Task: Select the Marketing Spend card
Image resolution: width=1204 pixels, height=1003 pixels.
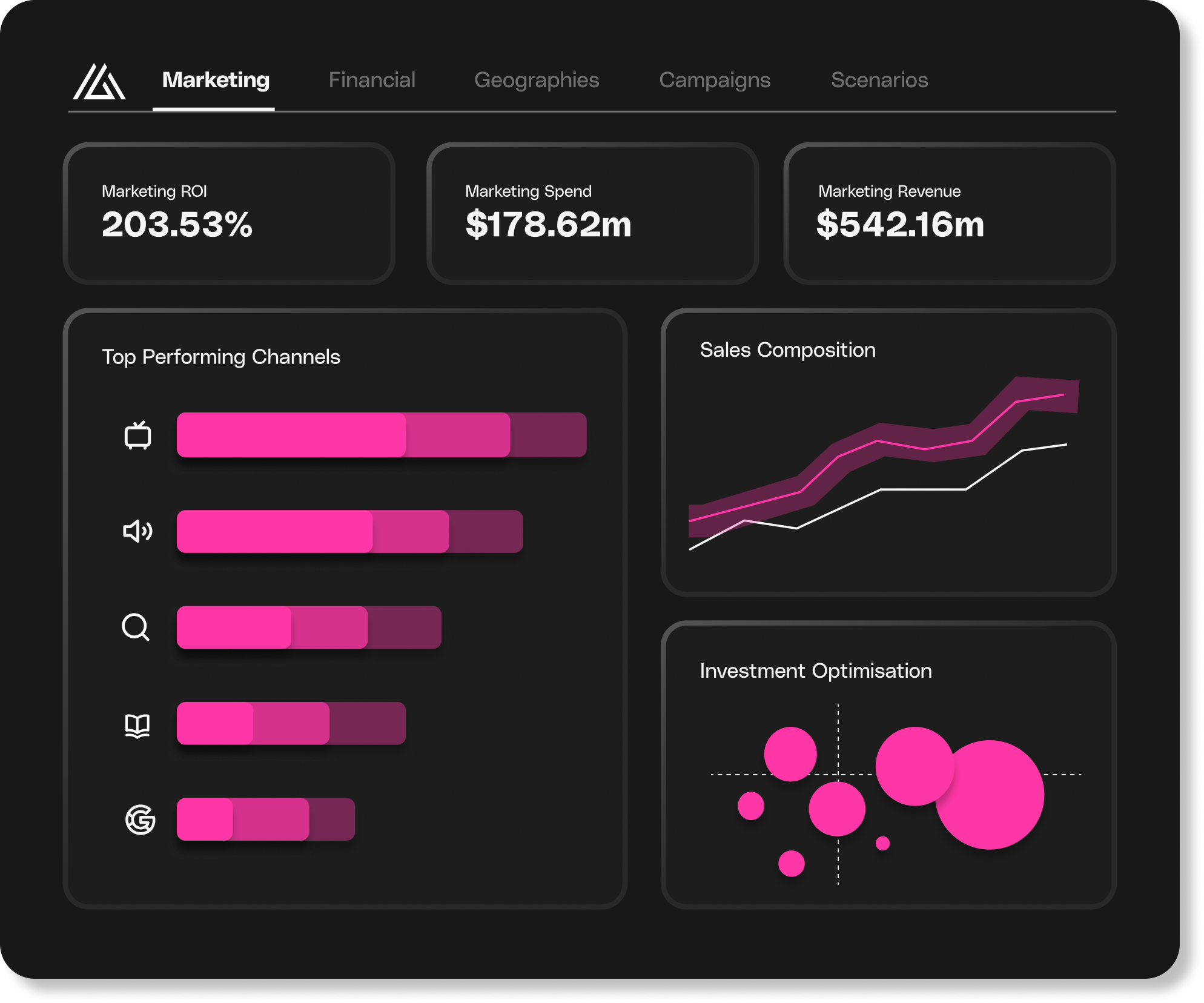Action: click(592, 213)
